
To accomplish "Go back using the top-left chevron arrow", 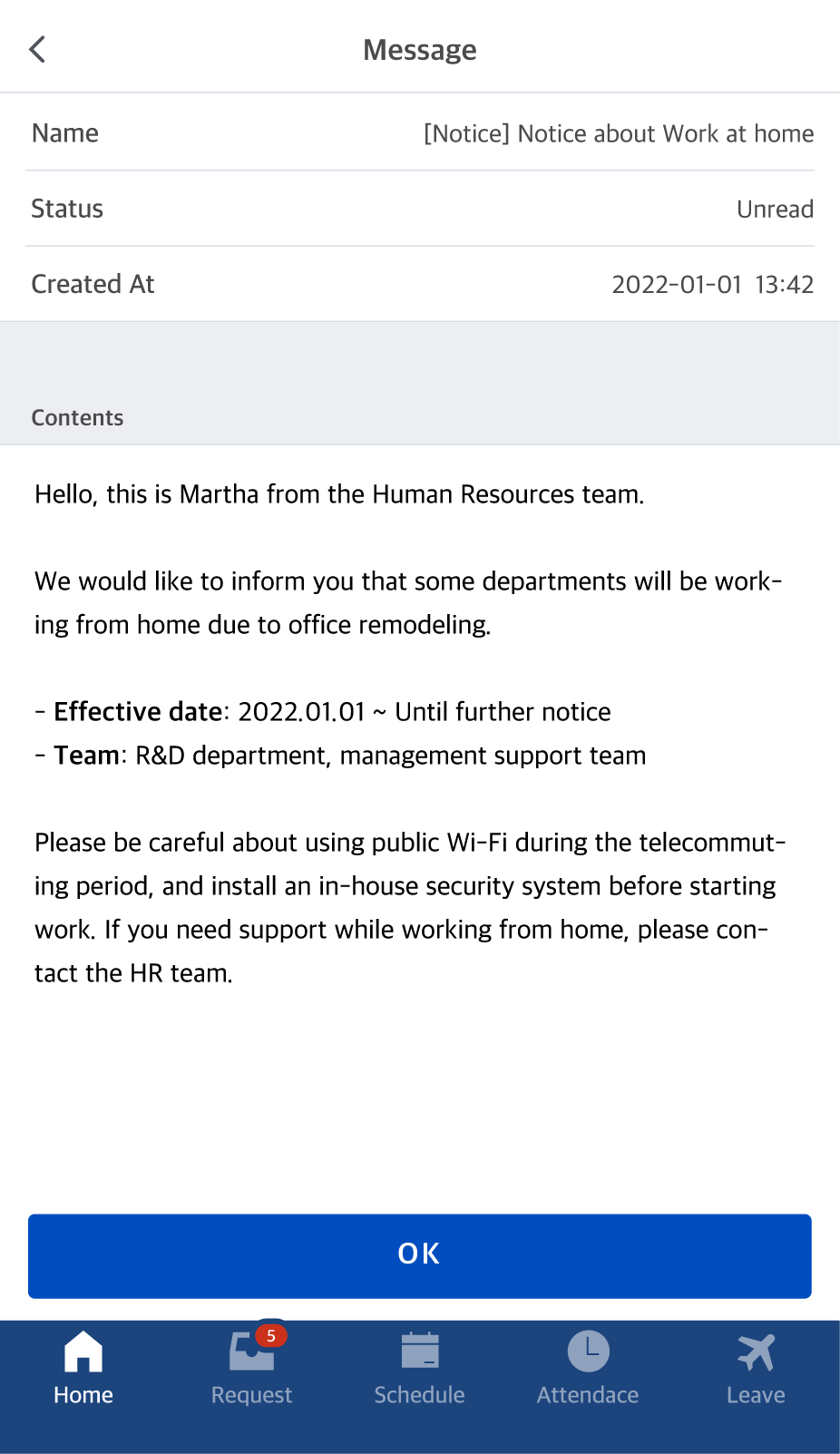I will pyautogui.click(x=37, y=49).
